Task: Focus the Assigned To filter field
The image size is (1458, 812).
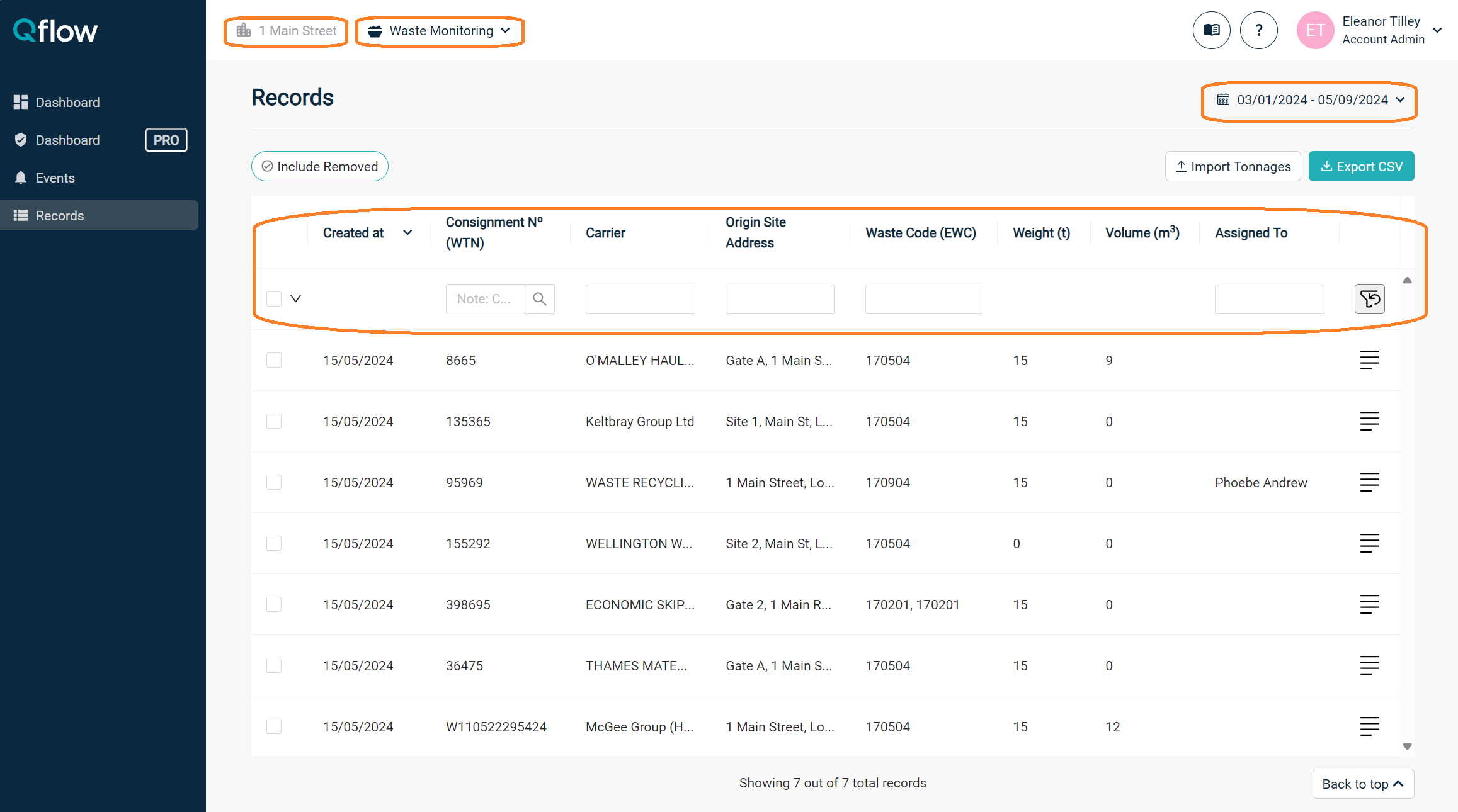Action: 1269,299
